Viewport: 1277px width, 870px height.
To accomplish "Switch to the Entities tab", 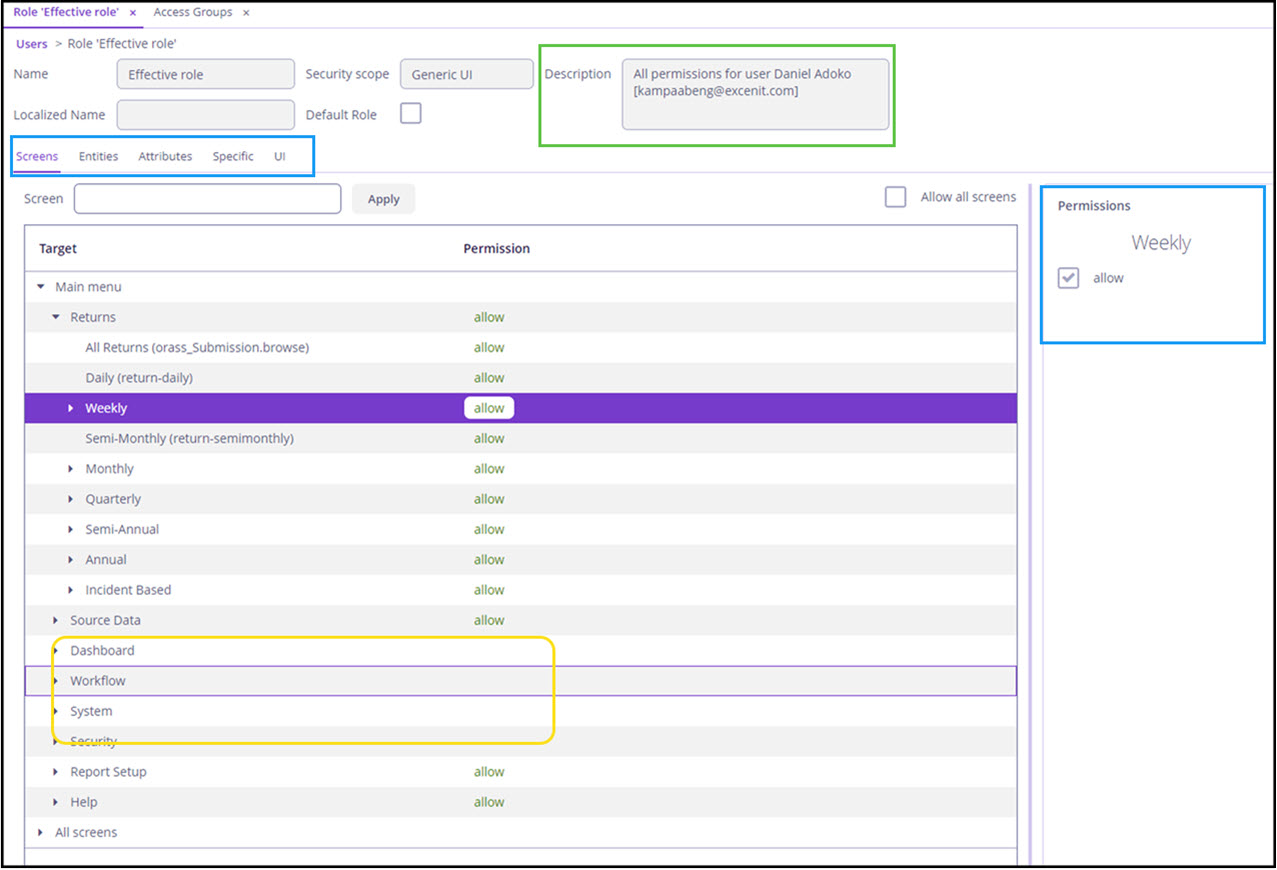I will [x=98, y=157].
